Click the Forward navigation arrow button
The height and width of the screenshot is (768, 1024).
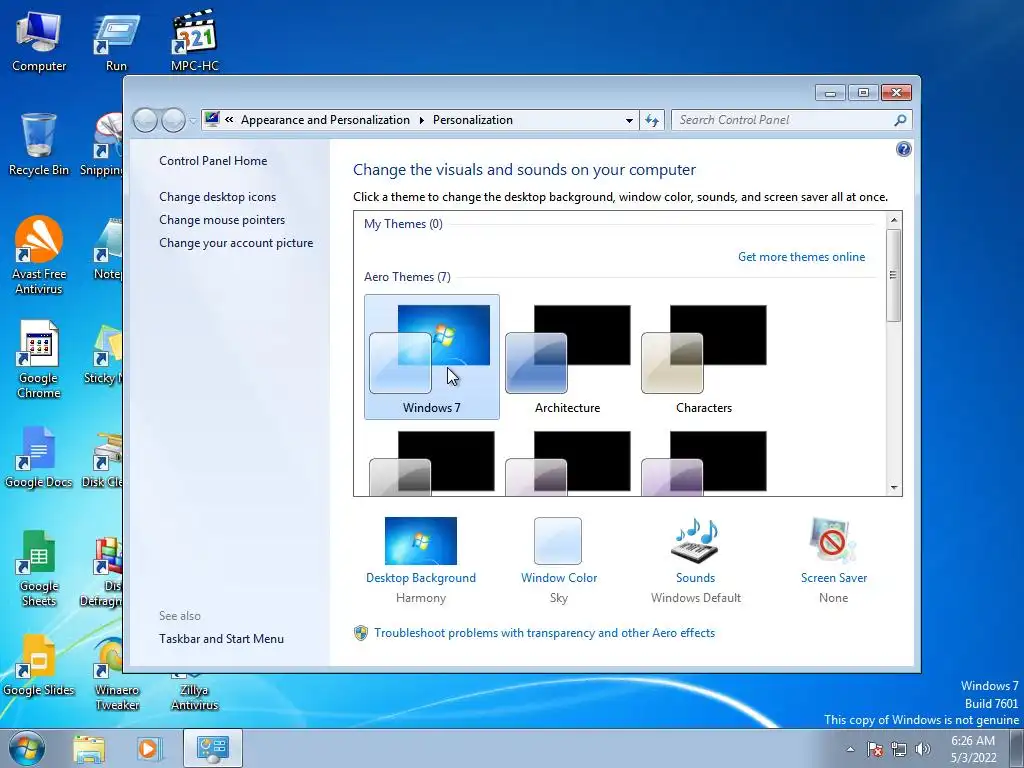(173, 120)
